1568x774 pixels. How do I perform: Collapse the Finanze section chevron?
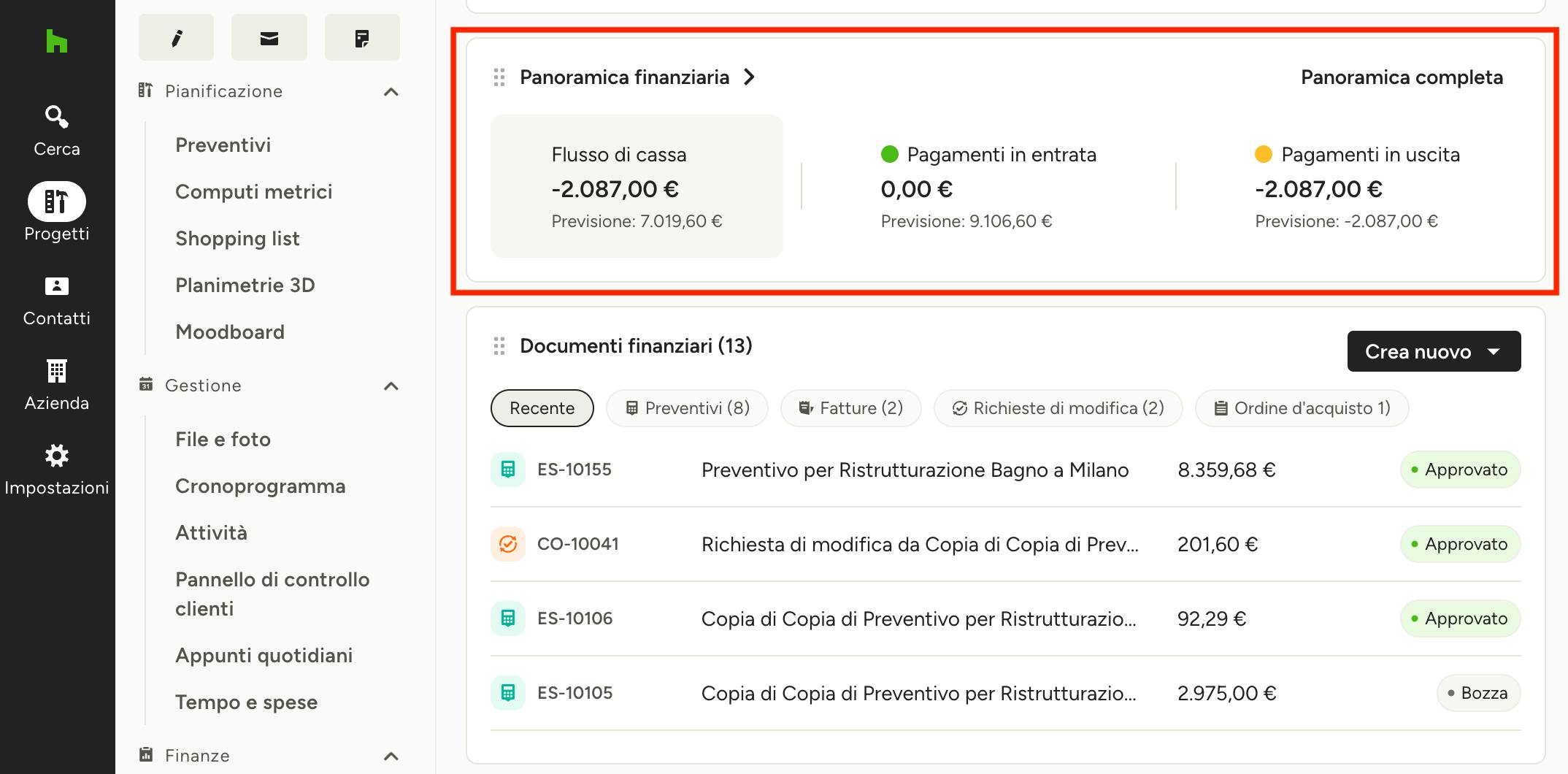pyautogui.click(x=391, y=756)
